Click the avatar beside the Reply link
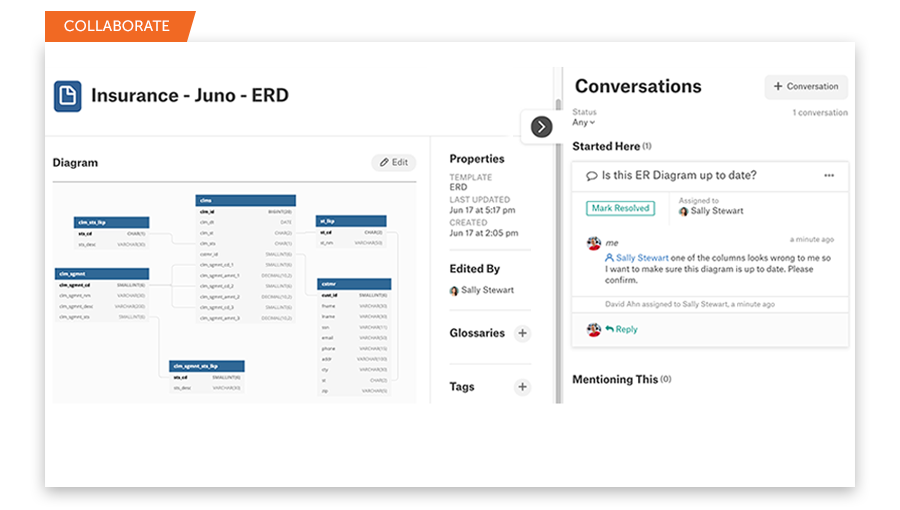This screenshot has height=510, width=900. click(593, 329)
